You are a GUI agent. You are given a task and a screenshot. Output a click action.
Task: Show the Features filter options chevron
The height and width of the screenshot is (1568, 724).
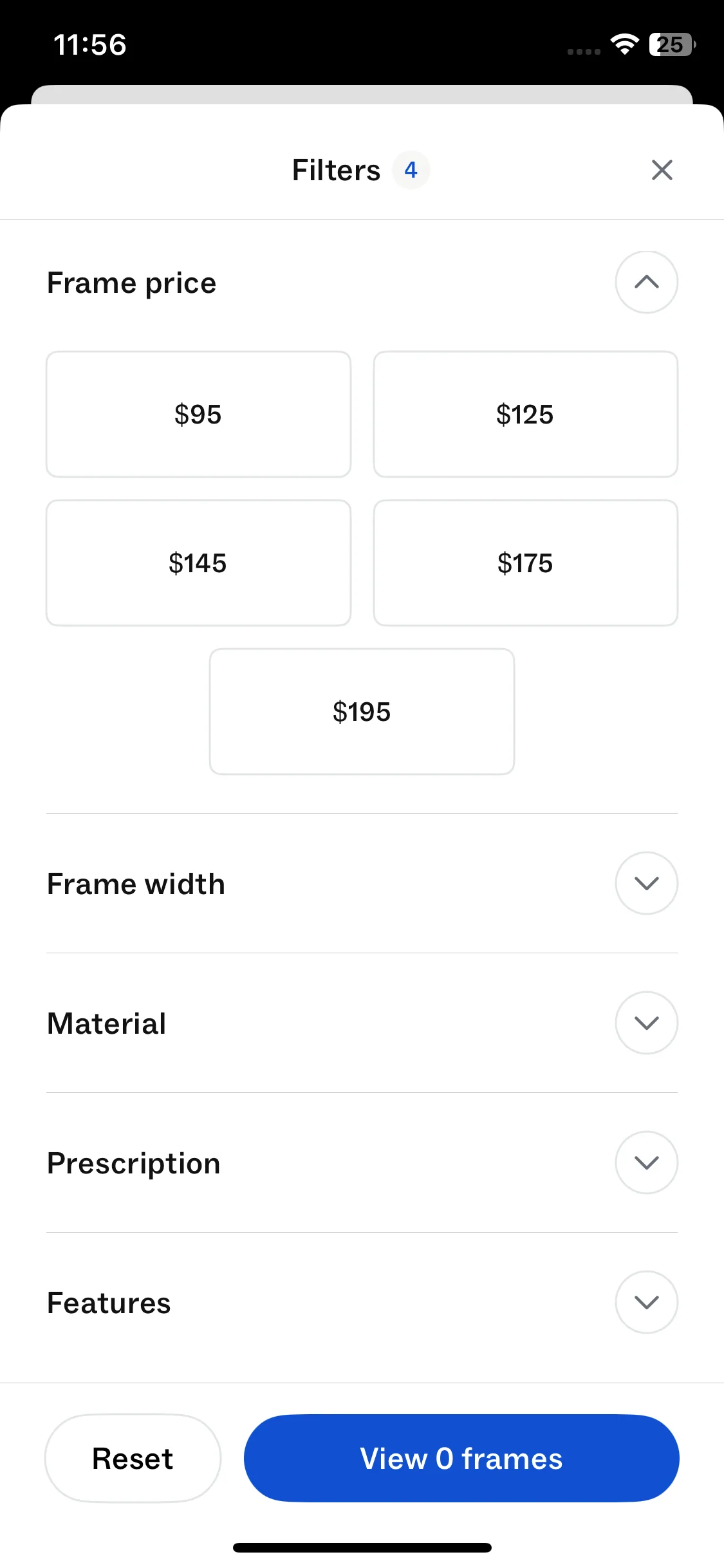[646, 1302]
